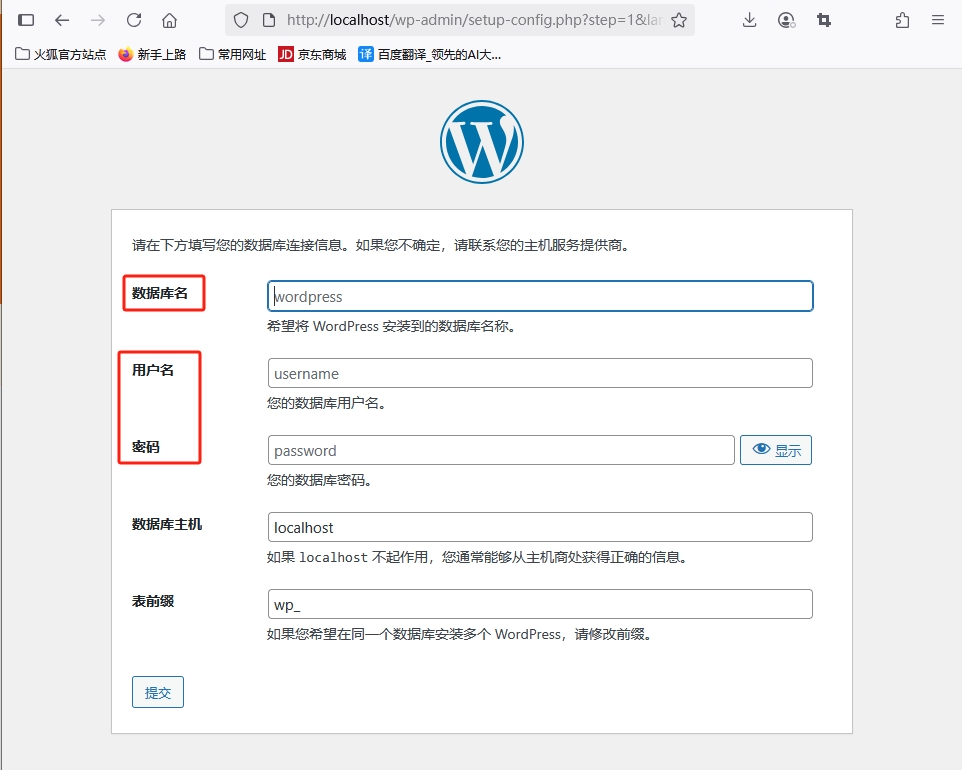Screen dimensions: 962x770
Task: Click the 您的数据库密码 hint text
Action: pos(320,480)
